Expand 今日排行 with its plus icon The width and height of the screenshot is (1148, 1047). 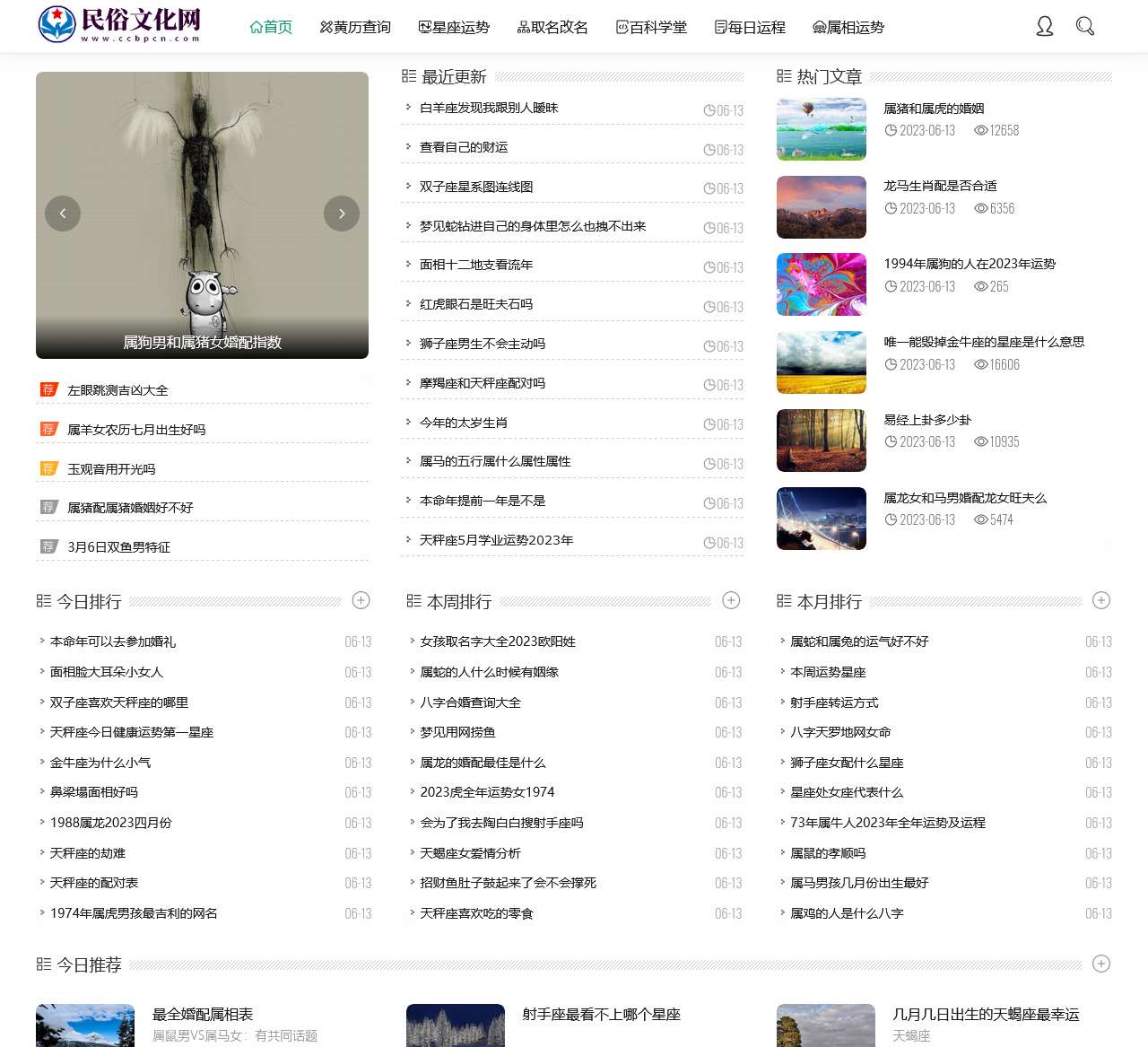[x=361, y=600]
